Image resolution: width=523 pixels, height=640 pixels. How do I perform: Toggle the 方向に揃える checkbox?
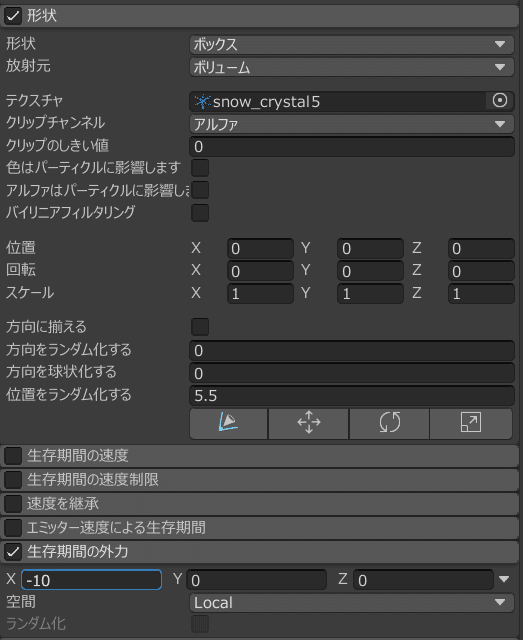click(x=200, y=327)
